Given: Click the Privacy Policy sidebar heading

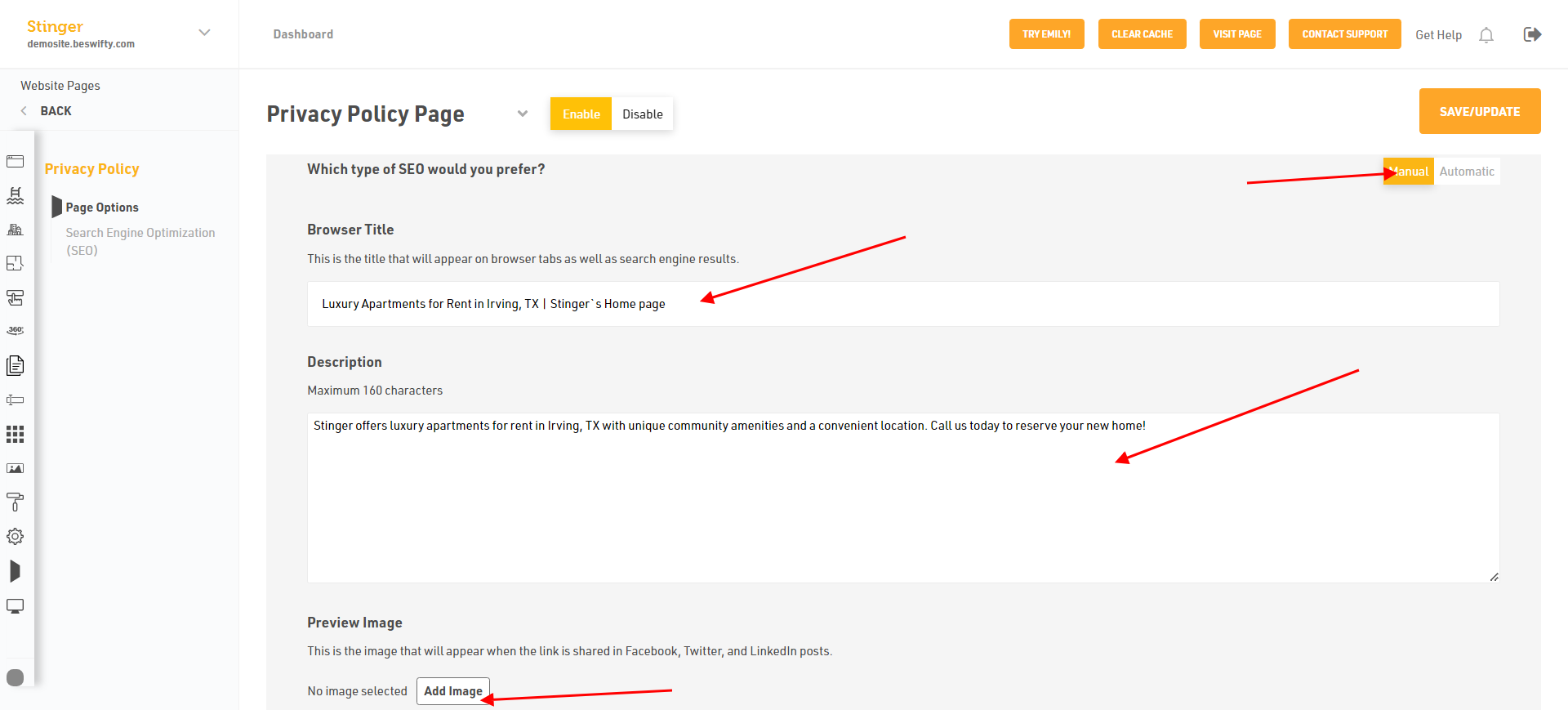Looking at the screenshot, I should [91, 169].
